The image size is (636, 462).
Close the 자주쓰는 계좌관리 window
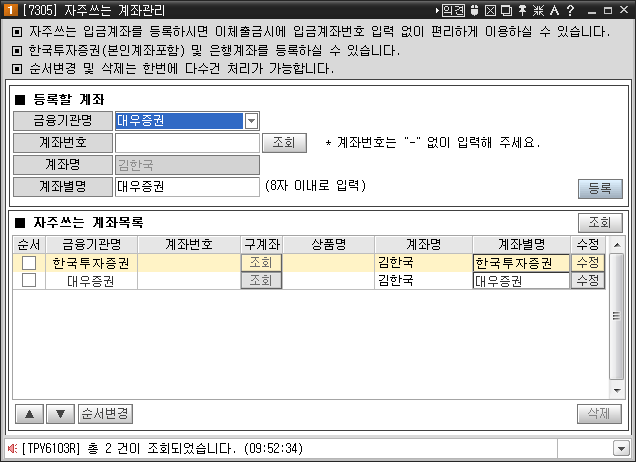tap(624, 10)
